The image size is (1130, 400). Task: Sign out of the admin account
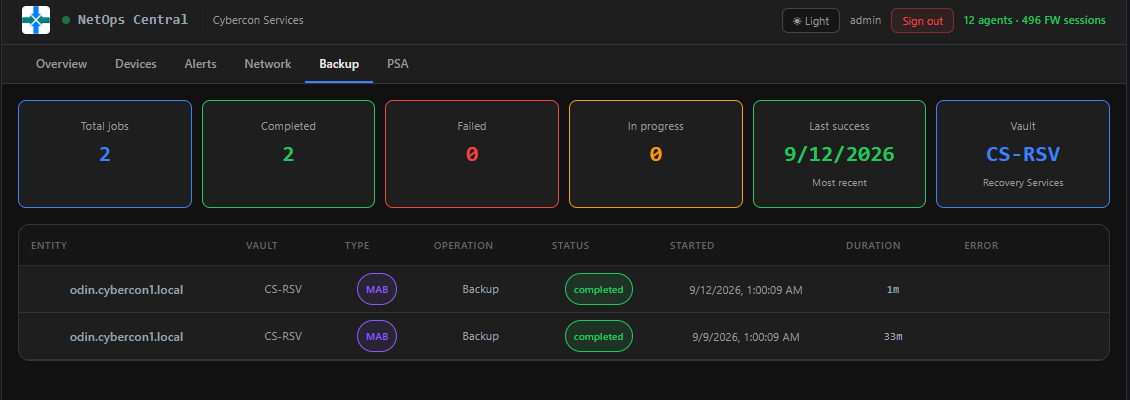coord(922,20)
